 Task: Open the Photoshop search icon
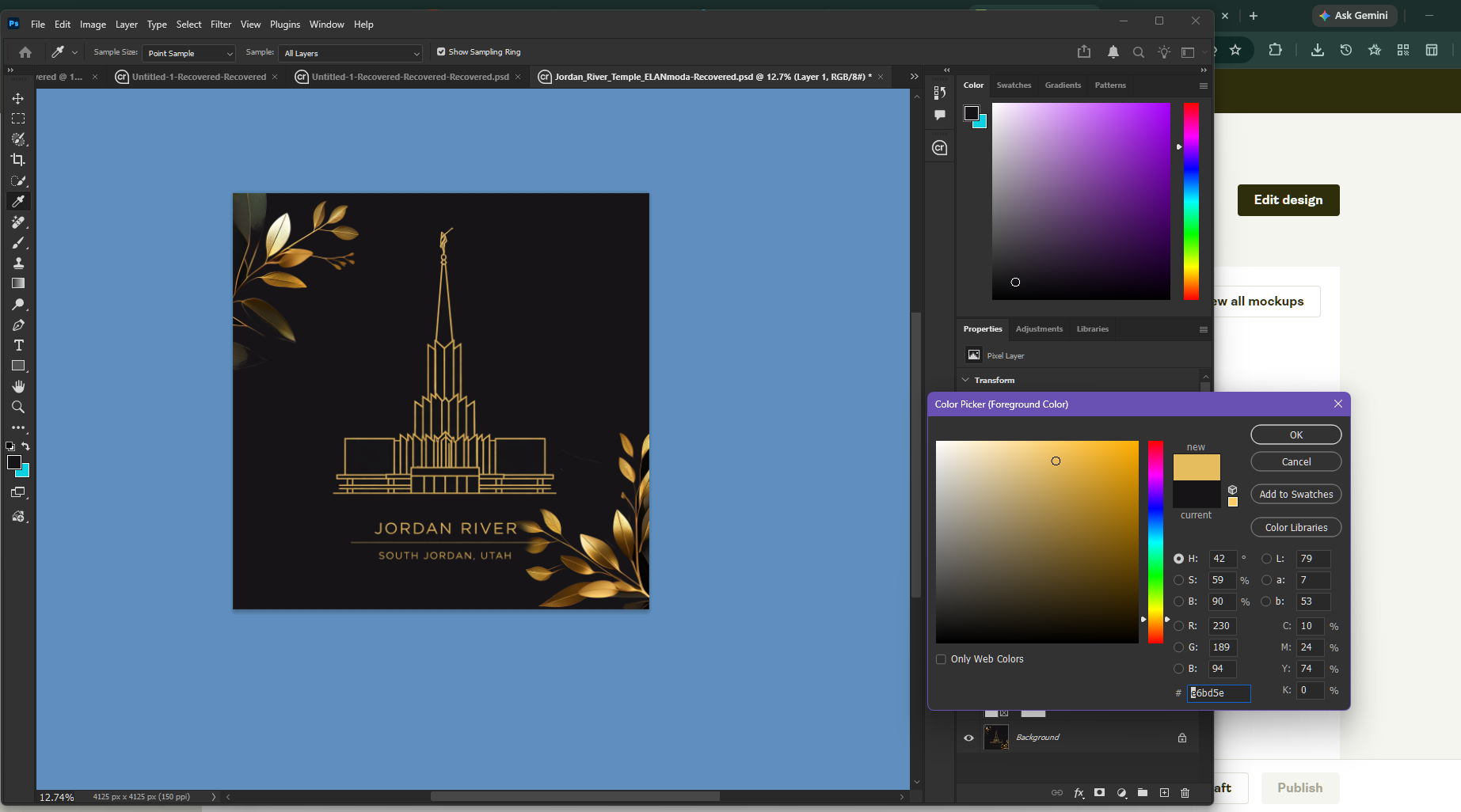pos(1139,52)
